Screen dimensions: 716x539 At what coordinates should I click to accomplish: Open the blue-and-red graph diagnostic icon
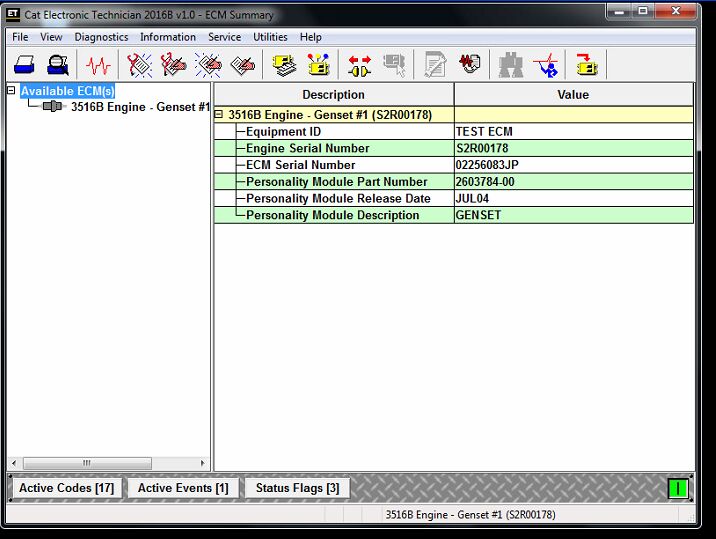coord(546,65)
